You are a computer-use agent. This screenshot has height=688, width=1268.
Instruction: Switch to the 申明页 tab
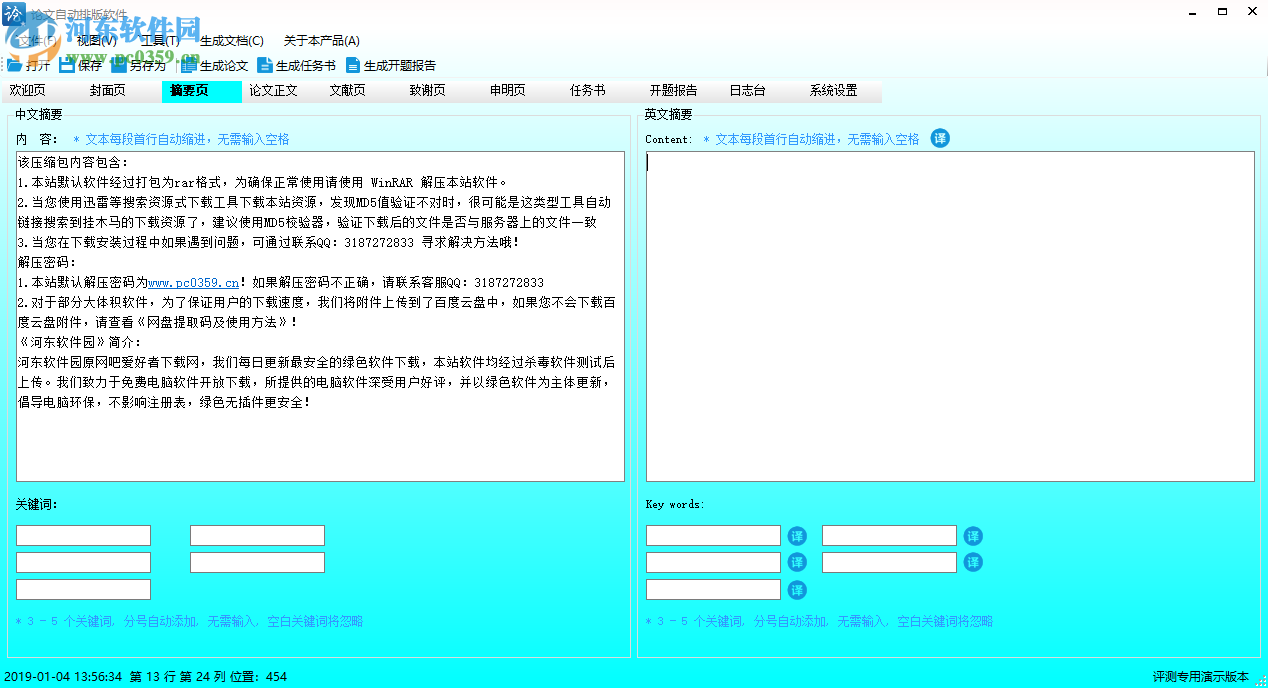click(522, 91)
